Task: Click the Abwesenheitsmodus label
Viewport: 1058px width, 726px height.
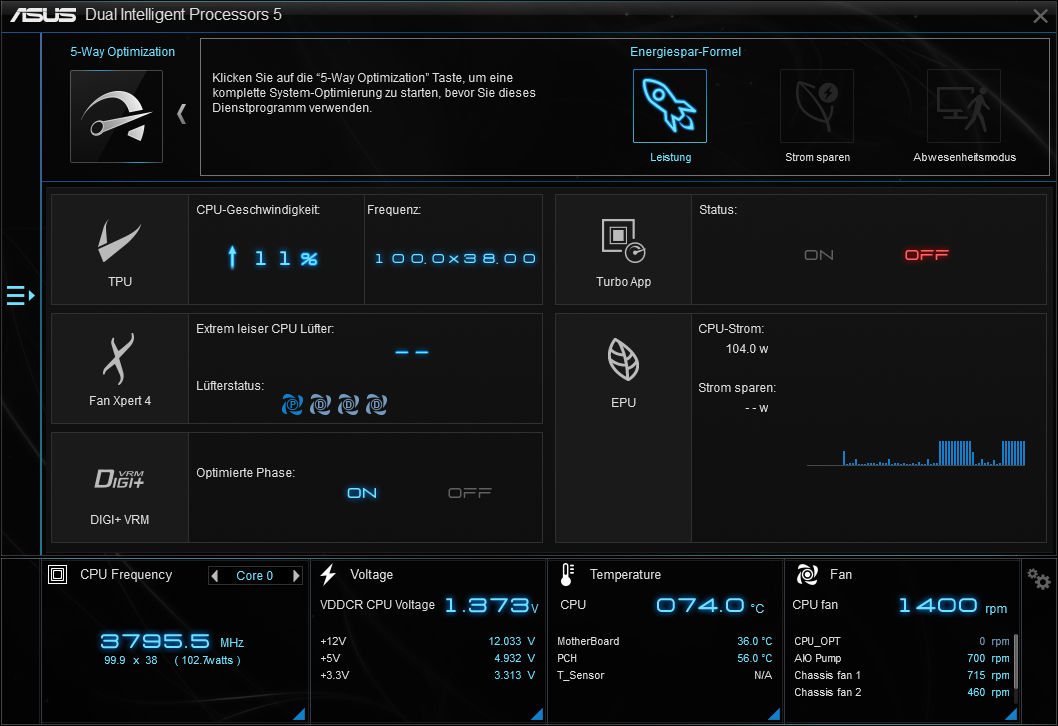Action: tap(964, 157)
